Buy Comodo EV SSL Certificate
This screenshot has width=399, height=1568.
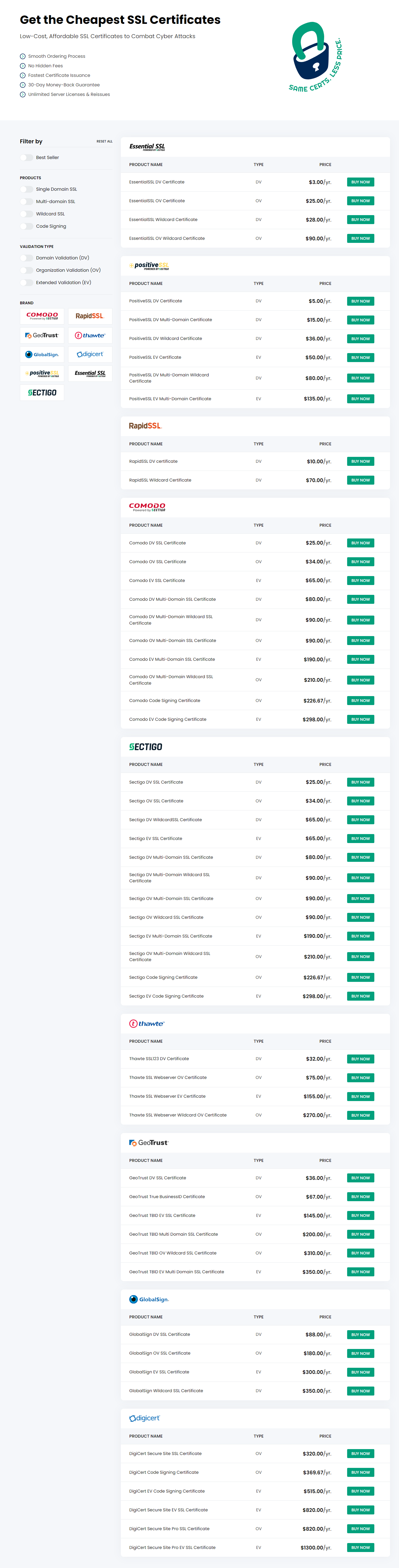361,581
